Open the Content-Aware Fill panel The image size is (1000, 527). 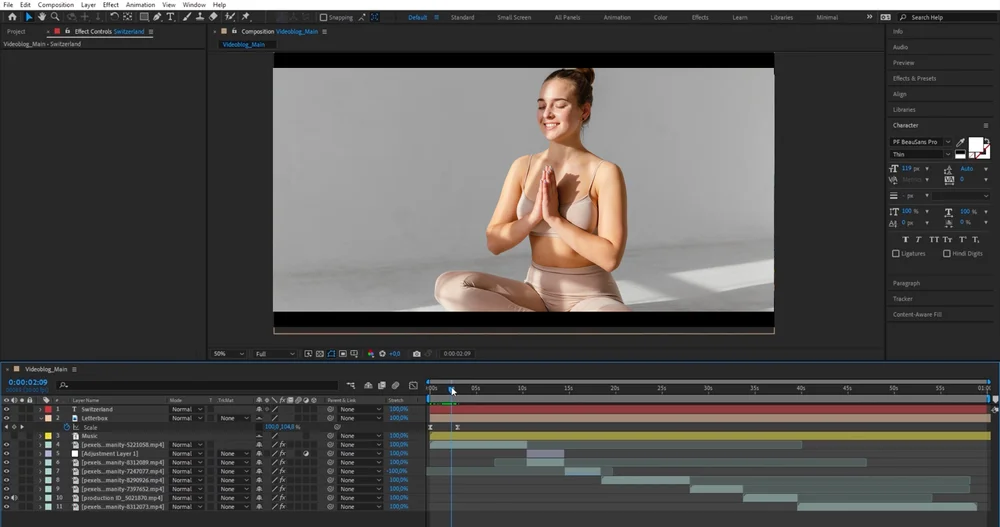click(917, 314)
